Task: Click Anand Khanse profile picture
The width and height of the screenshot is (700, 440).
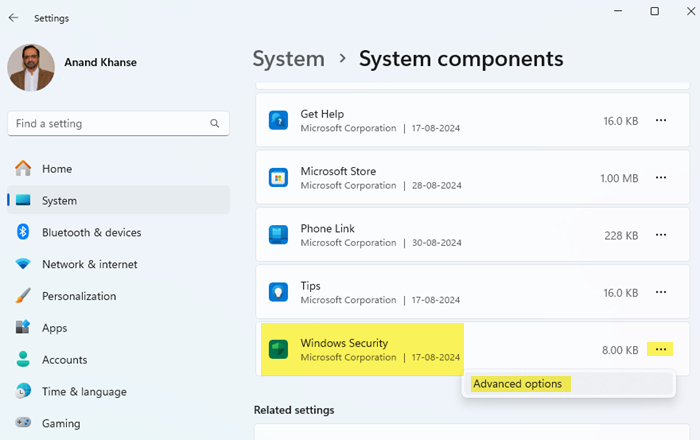Action: click(x=31, y=68)
